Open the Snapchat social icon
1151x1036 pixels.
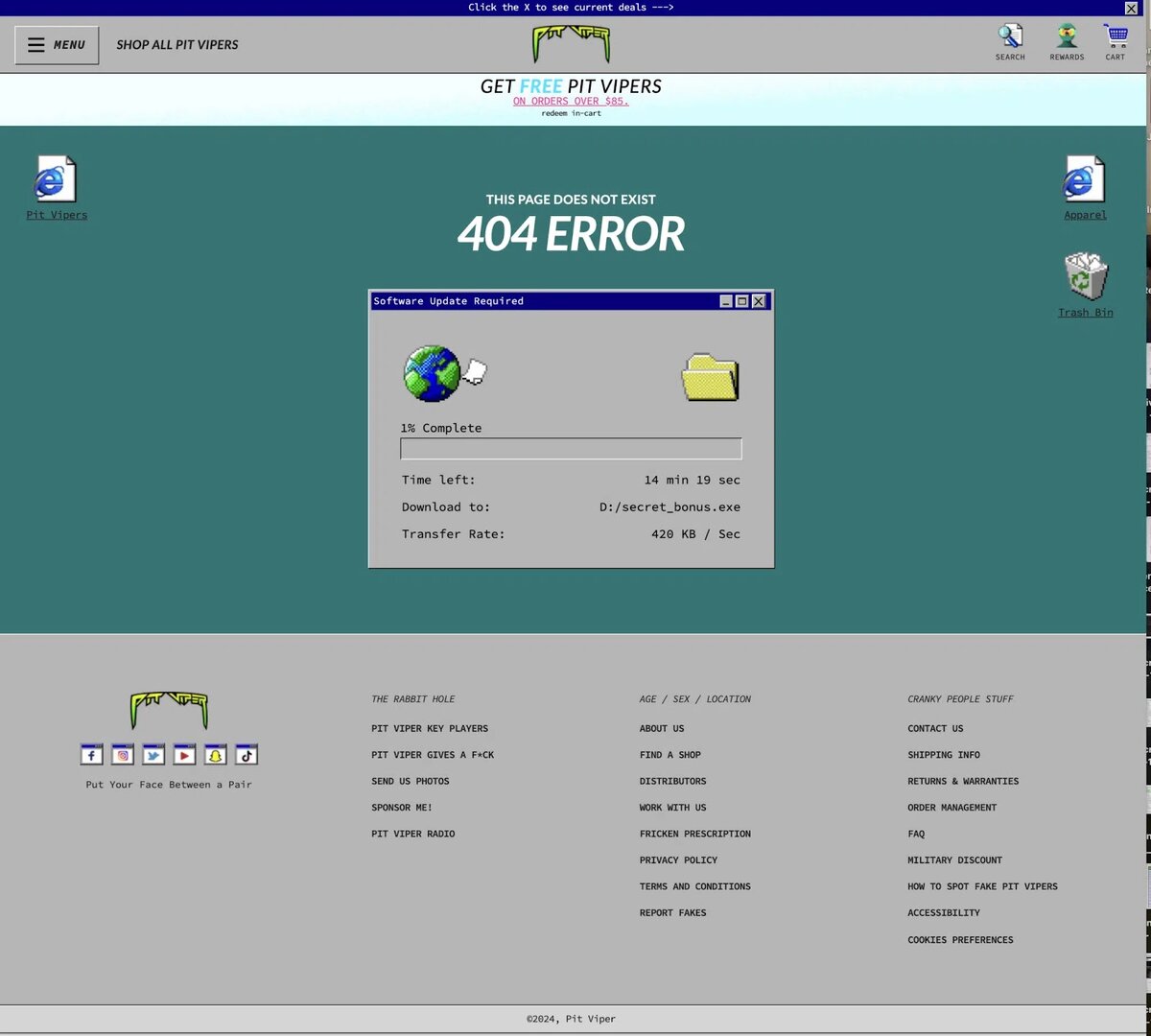(216, 755)
